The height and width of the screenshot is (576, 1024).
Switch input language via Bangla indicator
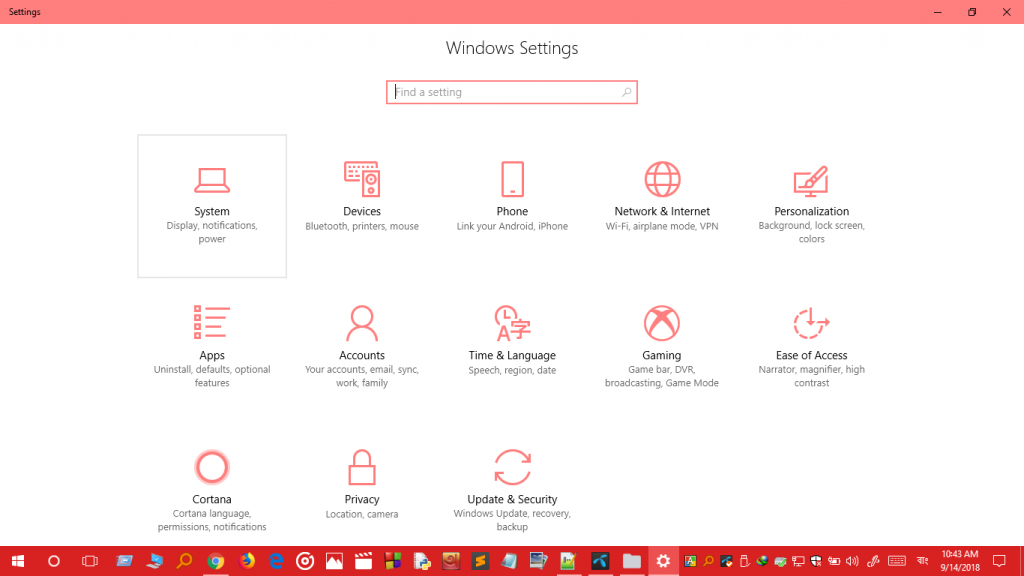click(922, 561)
